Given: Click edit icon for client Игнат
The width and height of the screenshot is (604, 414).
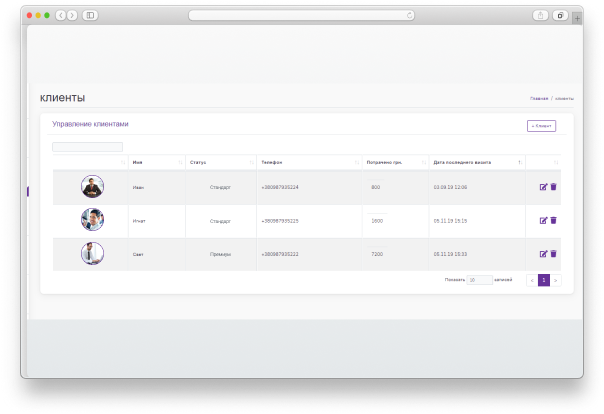Looking at the screenshot, I should click(x=543, y=220).
